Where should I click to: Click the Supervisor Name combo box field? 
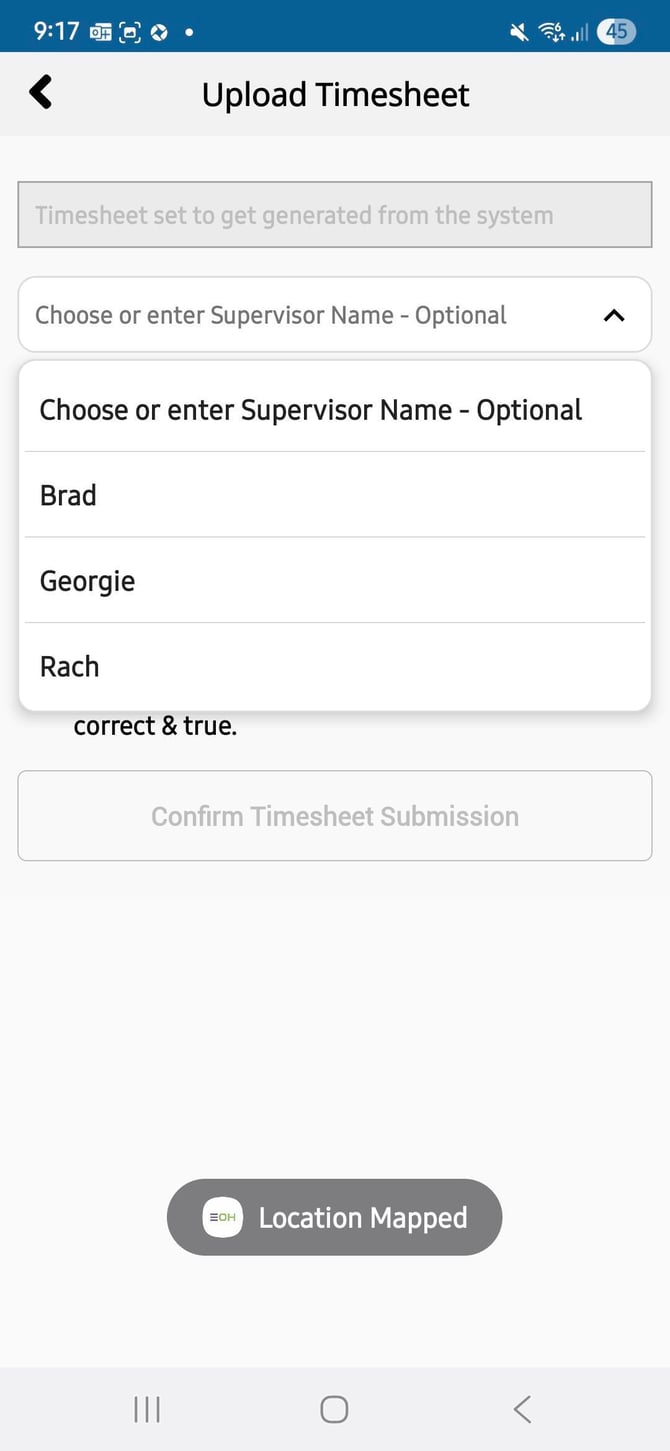pyautogui.click(x=300, y=315)
